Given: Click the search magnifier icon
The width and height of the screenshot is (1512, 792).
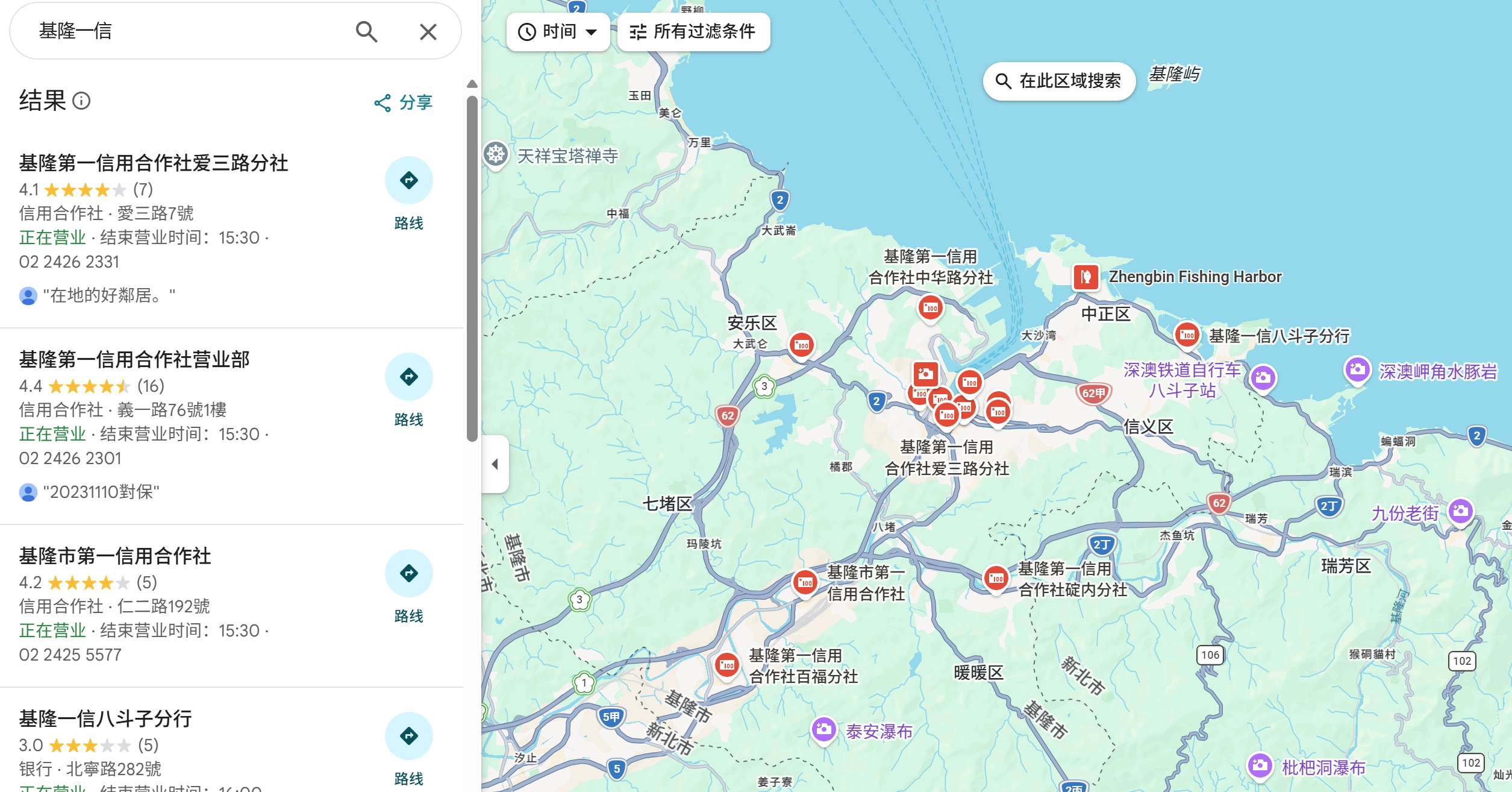Looking at the screenshot, I should (x=366, y=31).
